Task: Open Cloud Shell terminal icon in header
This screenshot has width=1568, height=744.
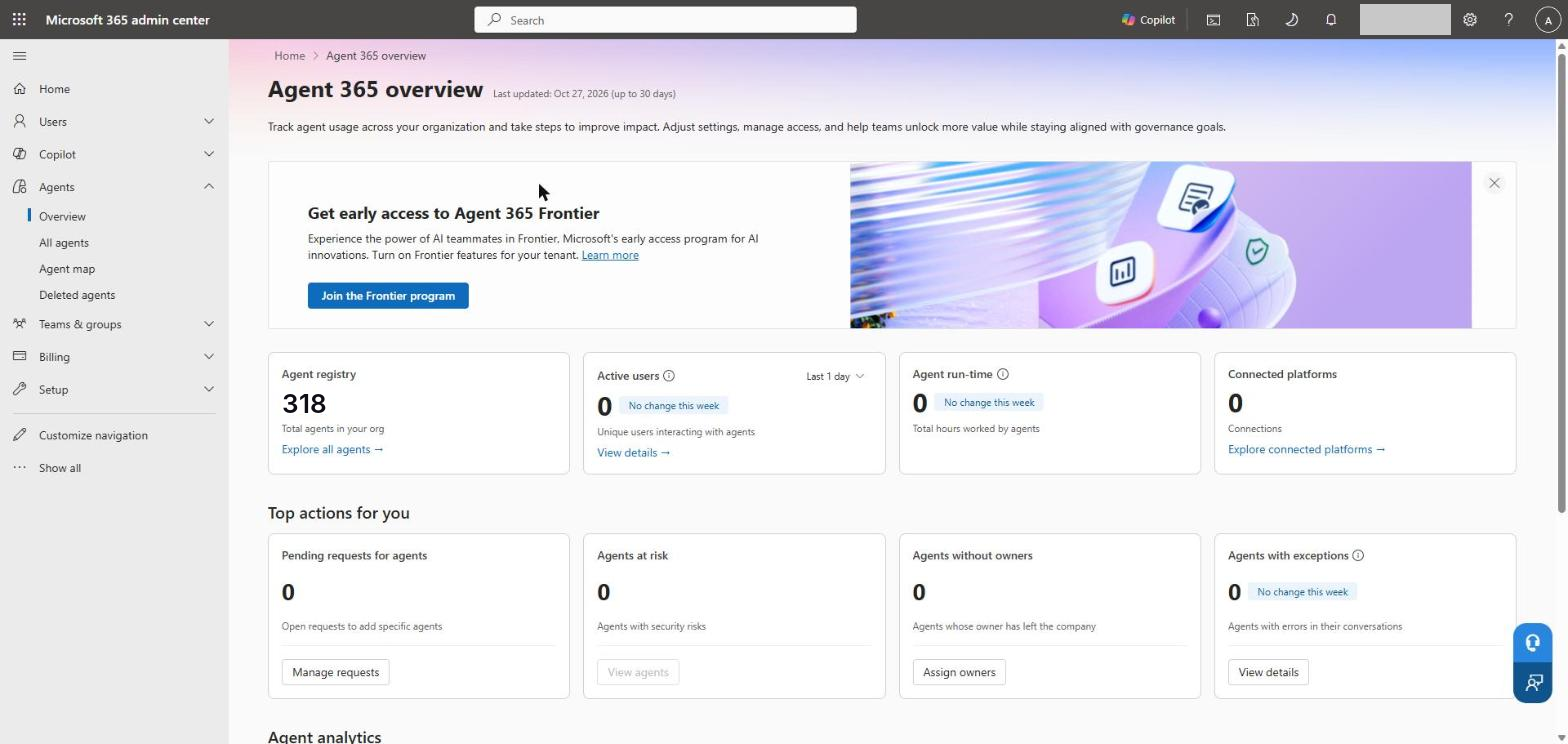Action: pos(1213,19)
